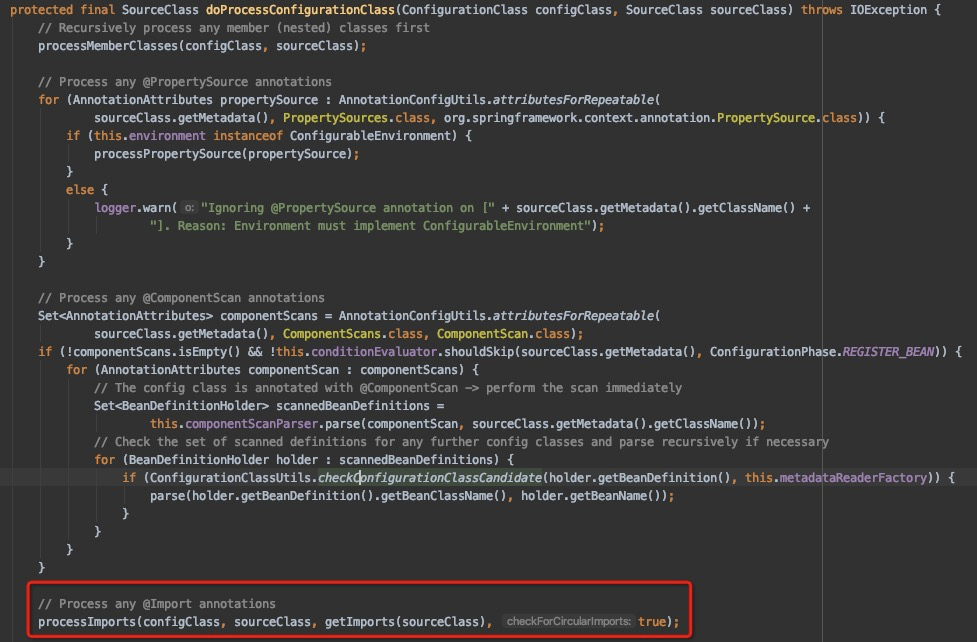Click the processMemberClasses method call
977x642 pixels.
pos(108,46)
